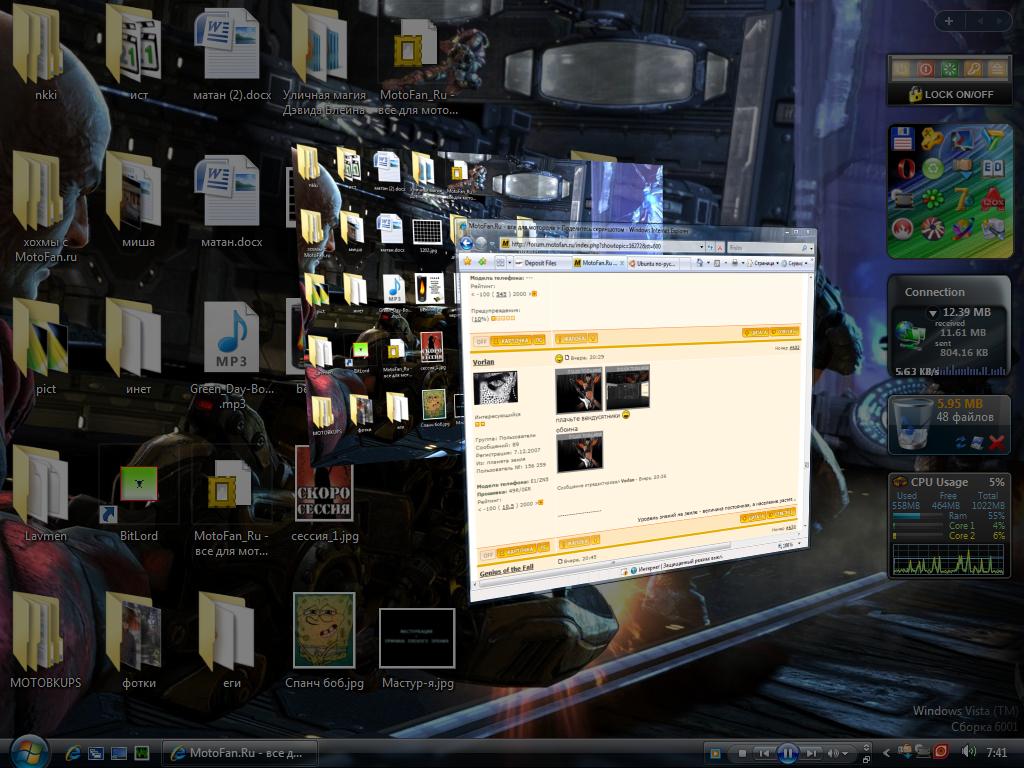Click Show Desktop in Quick Launch

pos(119,753)
